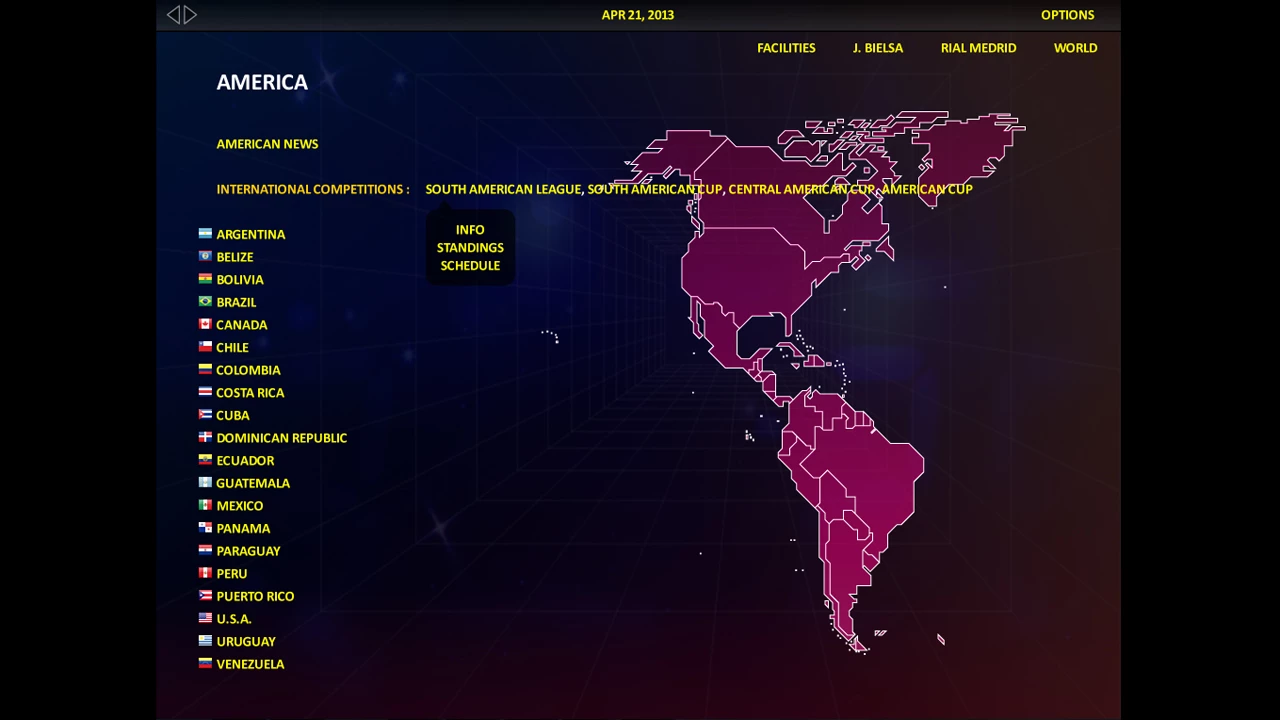Open the Options menu
Screen dimensions: 1280x720
click(1067, 15)
